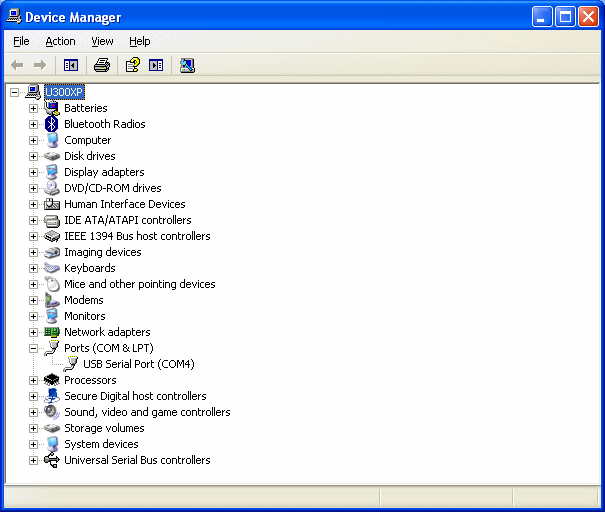Expand the Disk drives node
The image size is (605, 512).
pyautogui.click(x=33, y=156)
